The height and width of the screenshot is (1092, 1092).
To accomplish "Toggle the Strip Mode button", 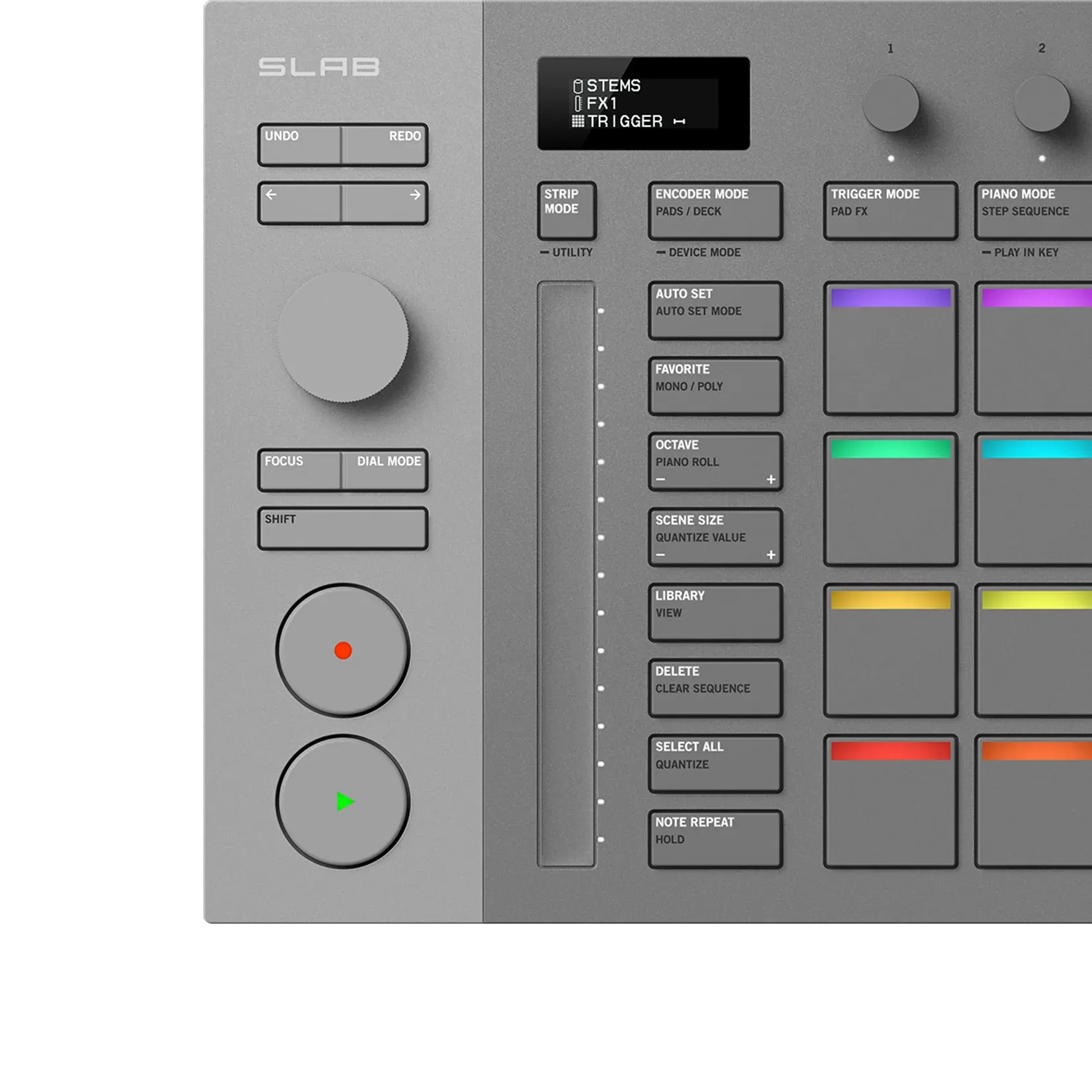I will pos(567,210).
